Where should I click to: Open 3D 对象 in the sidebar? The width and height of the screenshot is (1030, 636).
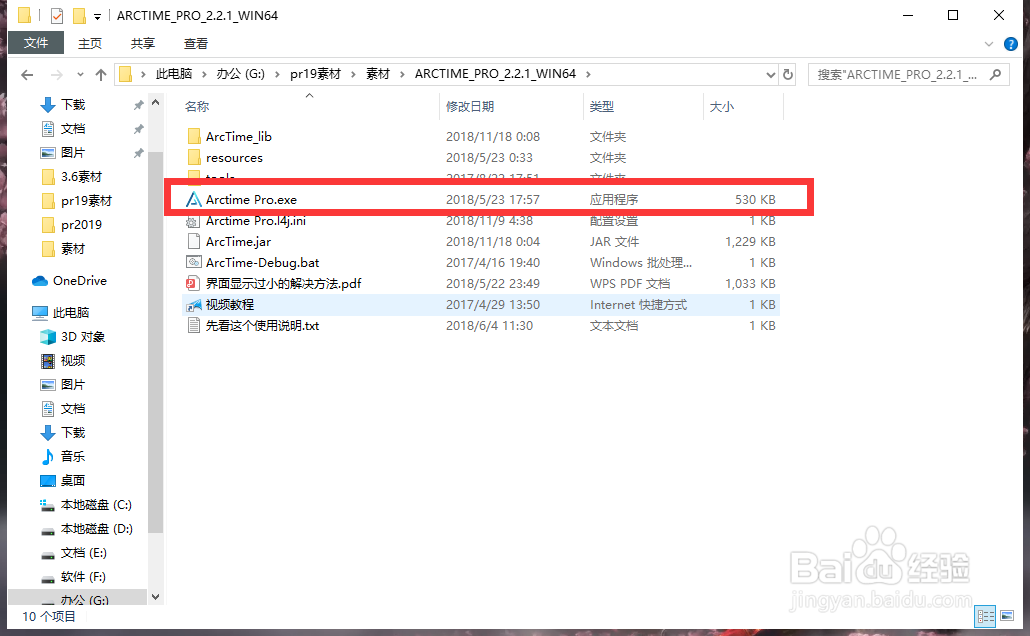(83, 337)
